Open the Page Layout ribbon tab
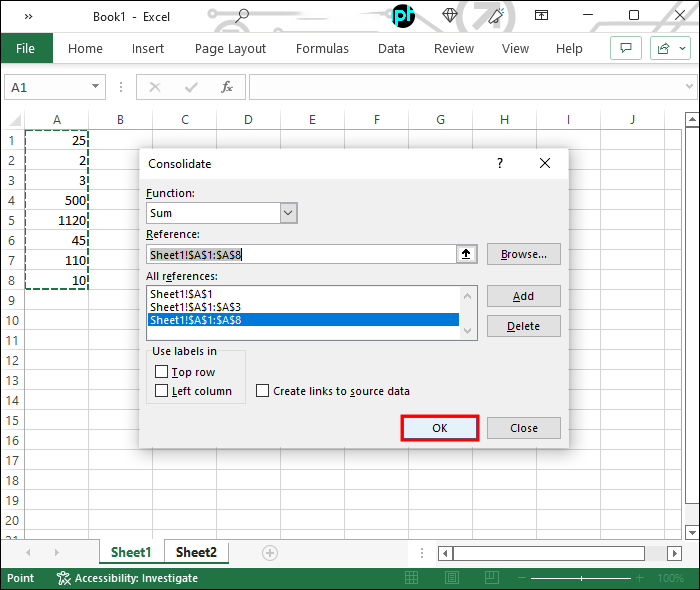The height and width of the screenshot is (590, 700). [x=230, y=48]
